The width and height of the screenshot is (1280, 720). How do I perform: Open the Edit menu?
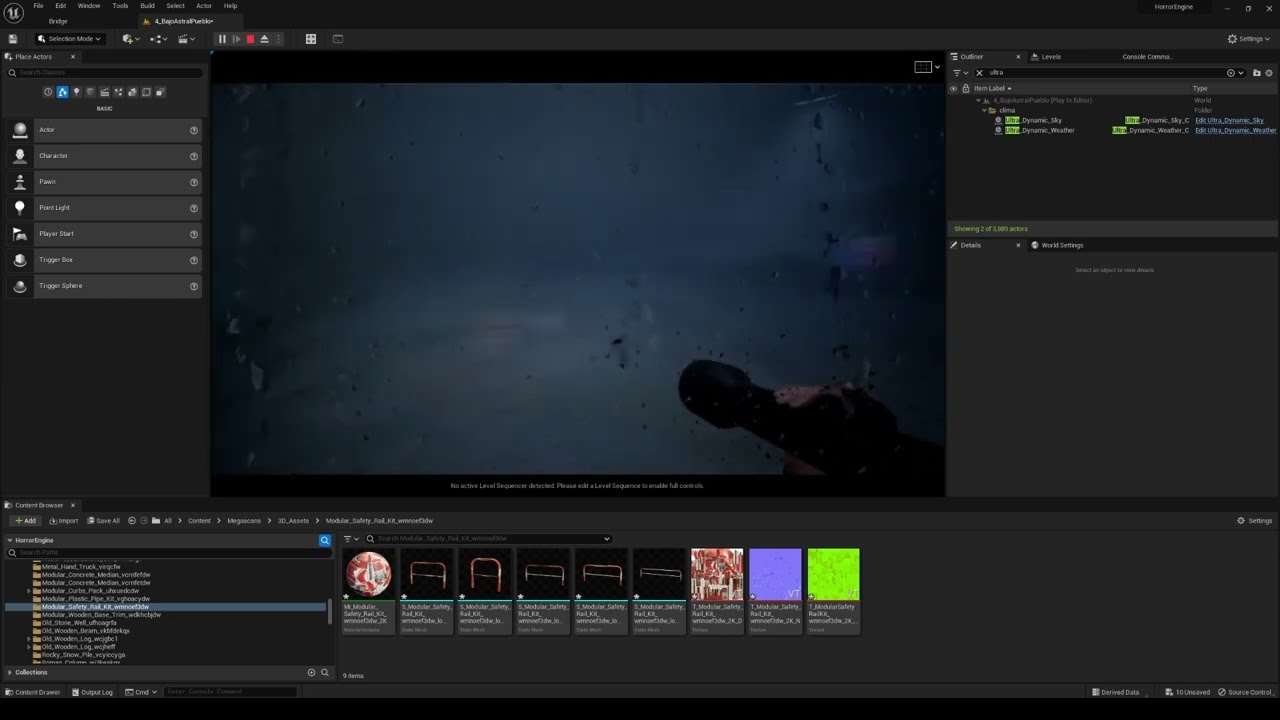pyautogui.click(x=60, y=6)
